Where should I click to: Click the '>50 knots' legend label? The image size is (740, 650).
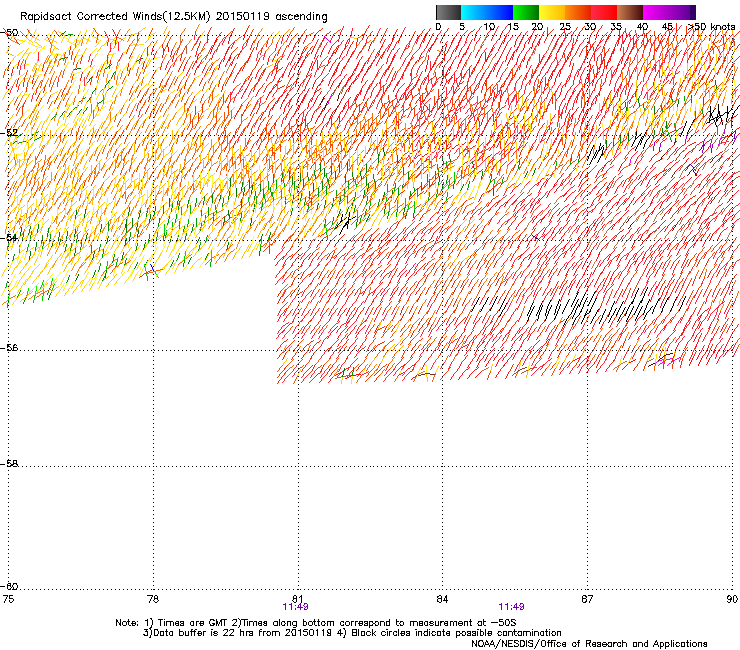[711, 26]
